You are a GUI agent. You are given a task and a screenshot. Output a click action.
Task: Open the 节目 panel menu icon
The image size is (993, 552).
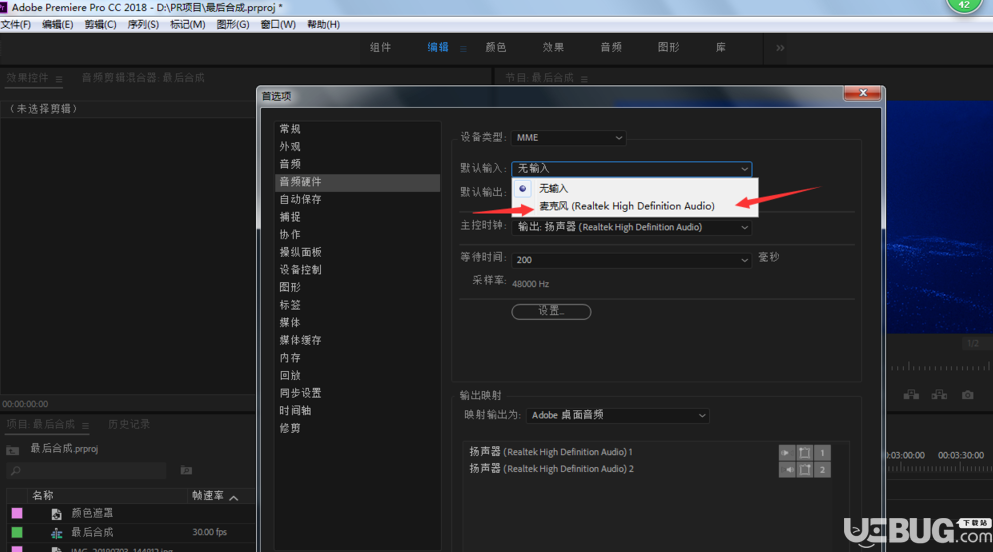[584, 79]
